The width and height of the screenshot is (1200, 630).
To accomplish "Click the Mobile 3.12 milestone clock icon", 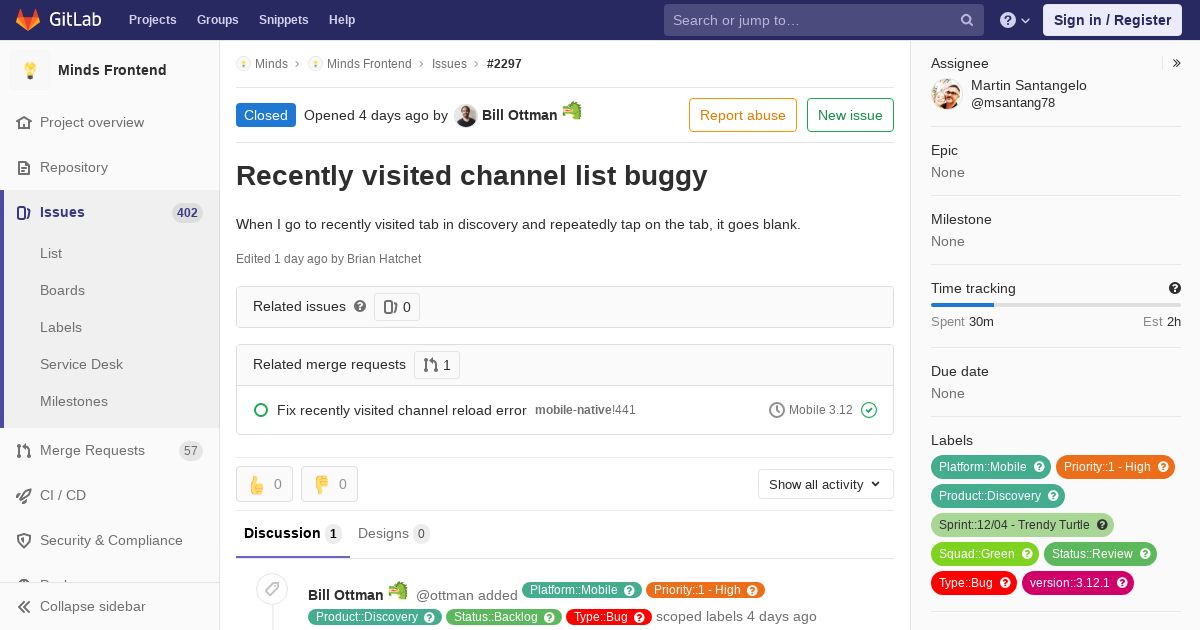I will pyautogui.click(x=777, y=410).
